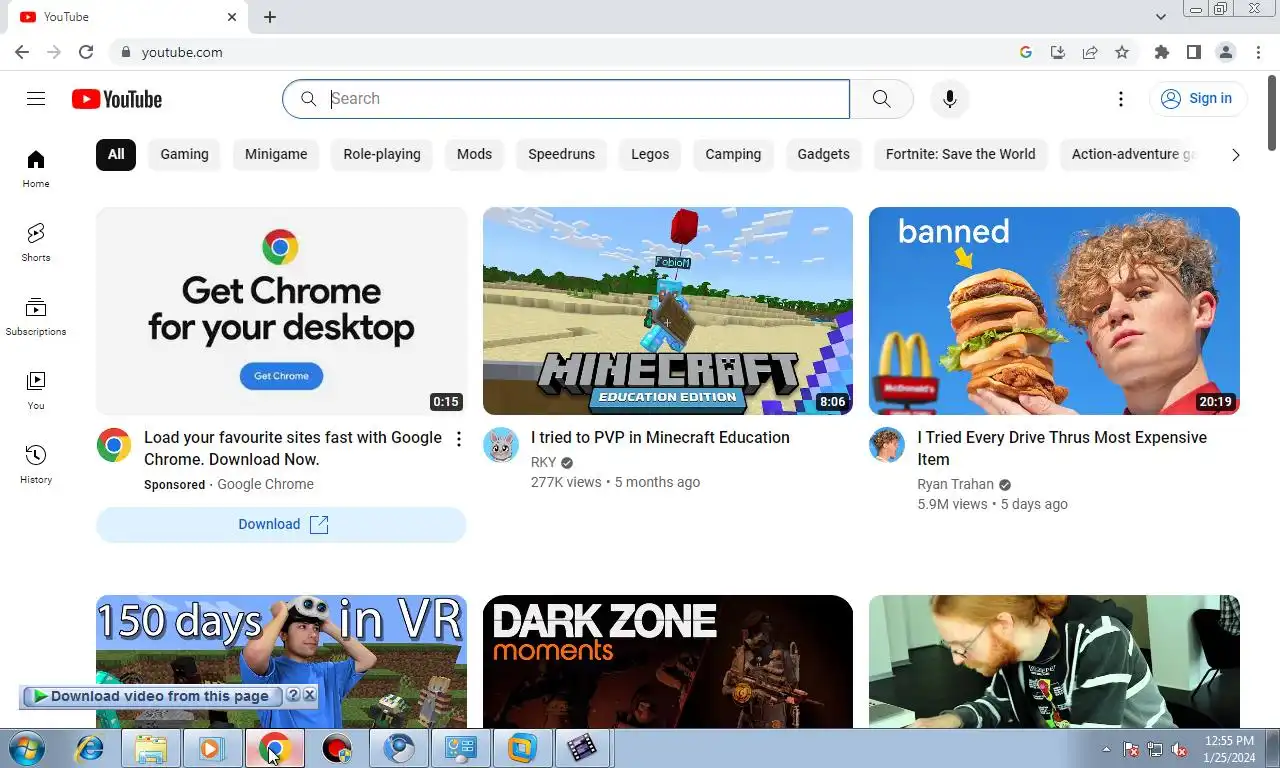The image size is (1280, 768).
Task: Click the RKY channel name
Action: pyautogui.click(x=544, y=462)
